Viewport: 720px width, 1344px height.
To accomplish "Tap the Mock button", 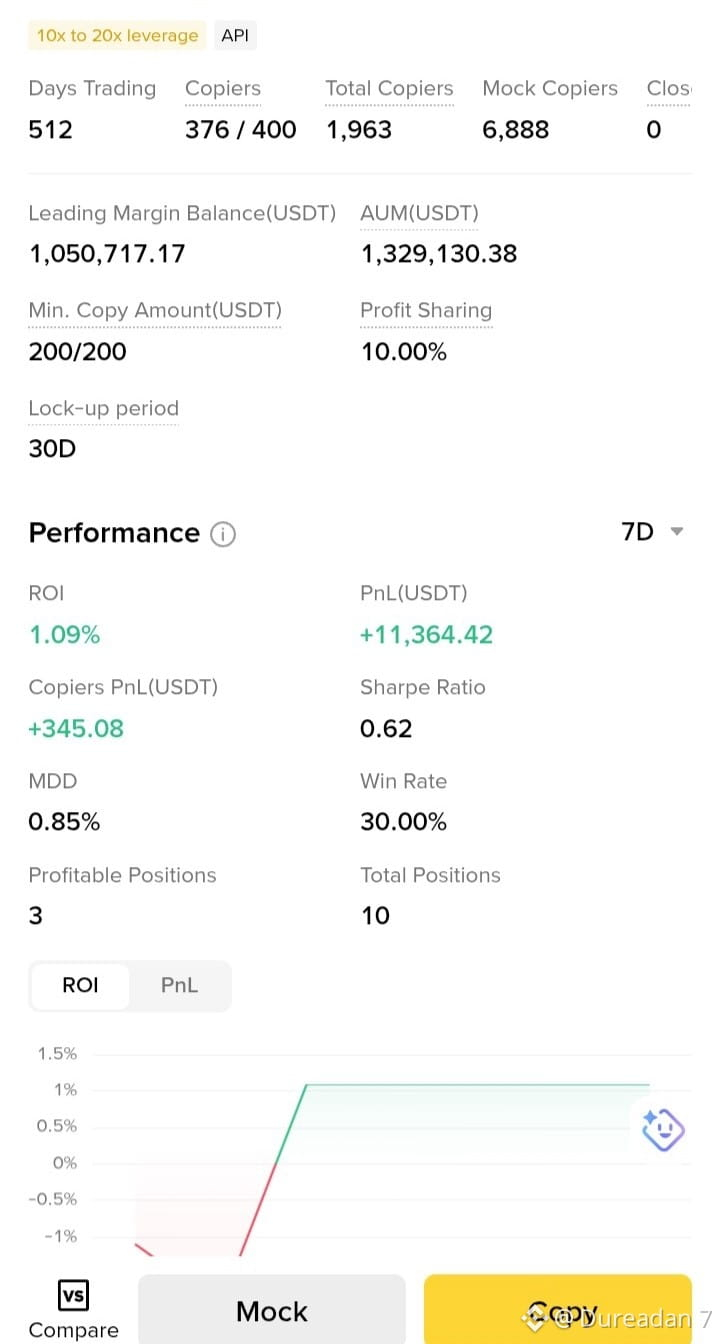I will tap(272, 1309).
